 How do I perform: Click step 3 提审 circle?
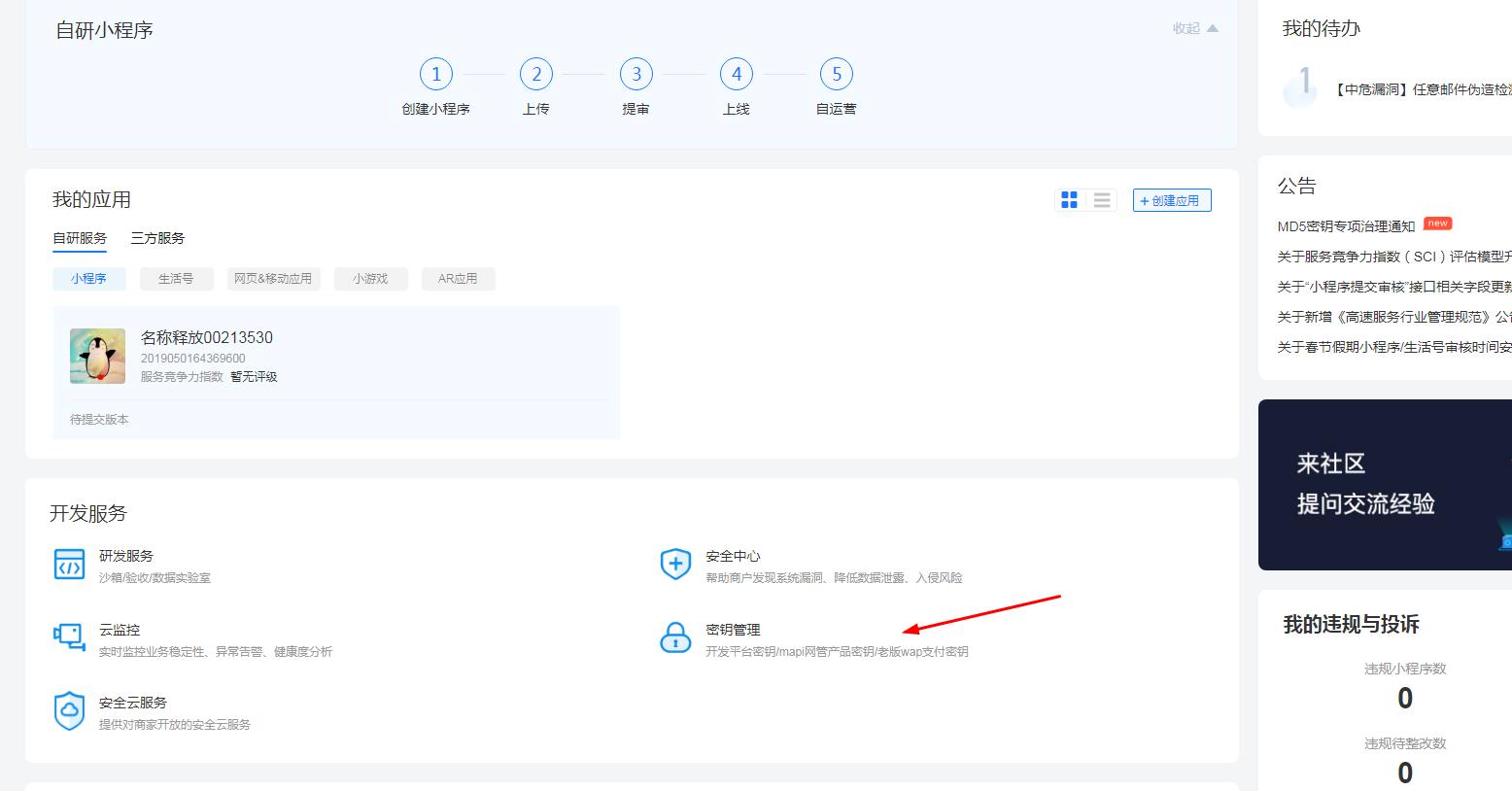click(x=636, y=74)
